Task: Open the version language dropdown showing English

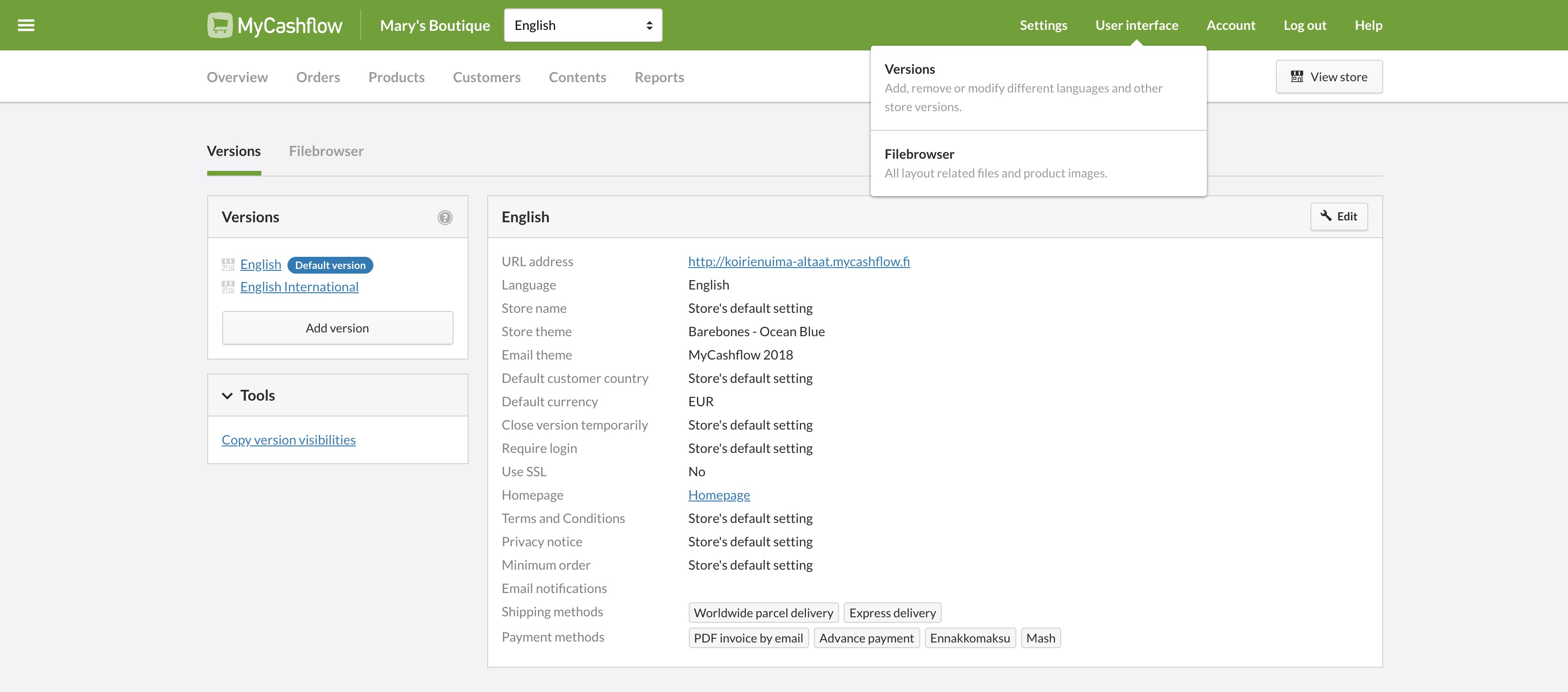Action: tap(582, 25)
